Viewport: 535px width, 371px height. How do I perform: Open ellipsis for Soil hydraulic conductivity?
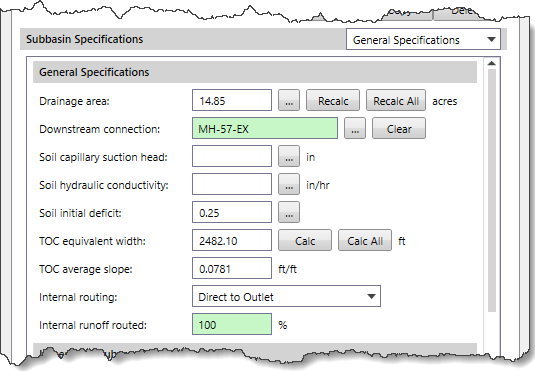[289, 185]
